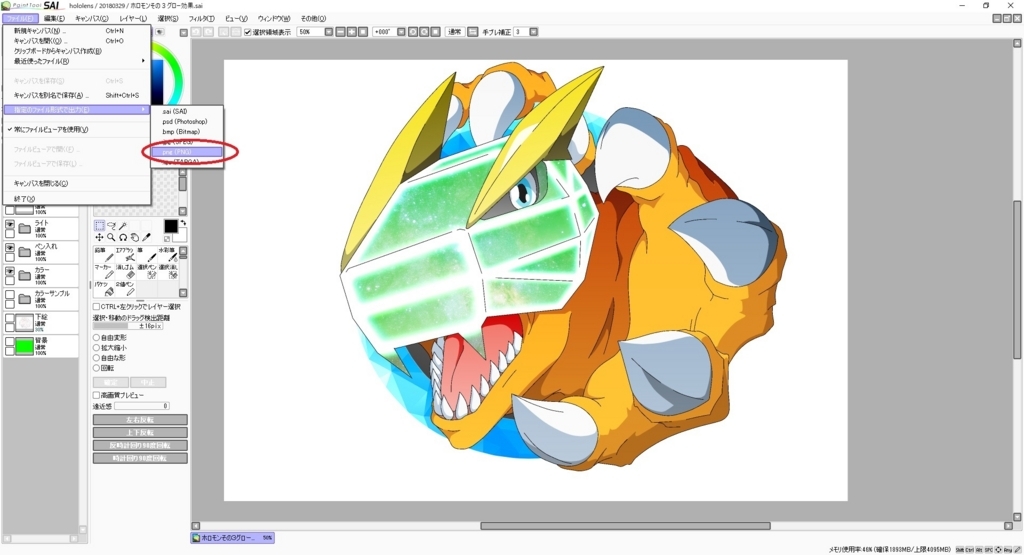This screenshot has width=1024, height=555.
Task: Open the レイヤー menu
Action: [x=133, y=19]
